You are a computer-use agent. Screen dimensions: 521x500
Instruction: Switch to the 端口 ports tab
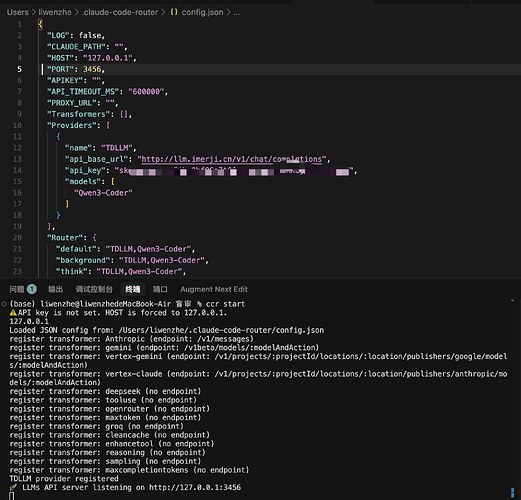click(x=160, y=289)
